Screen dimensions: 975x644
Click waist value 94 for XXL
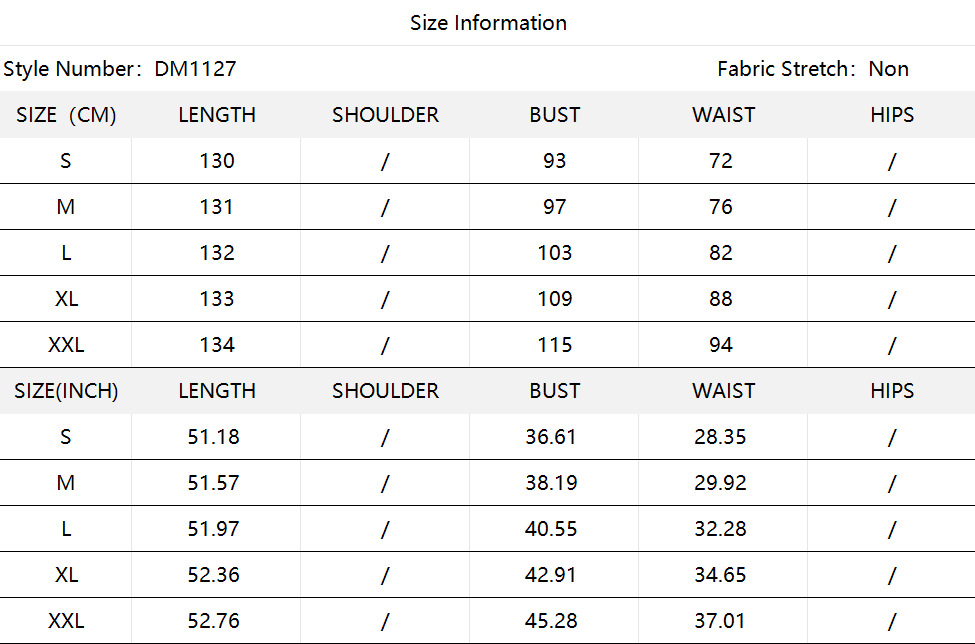(x=721, y=345)
